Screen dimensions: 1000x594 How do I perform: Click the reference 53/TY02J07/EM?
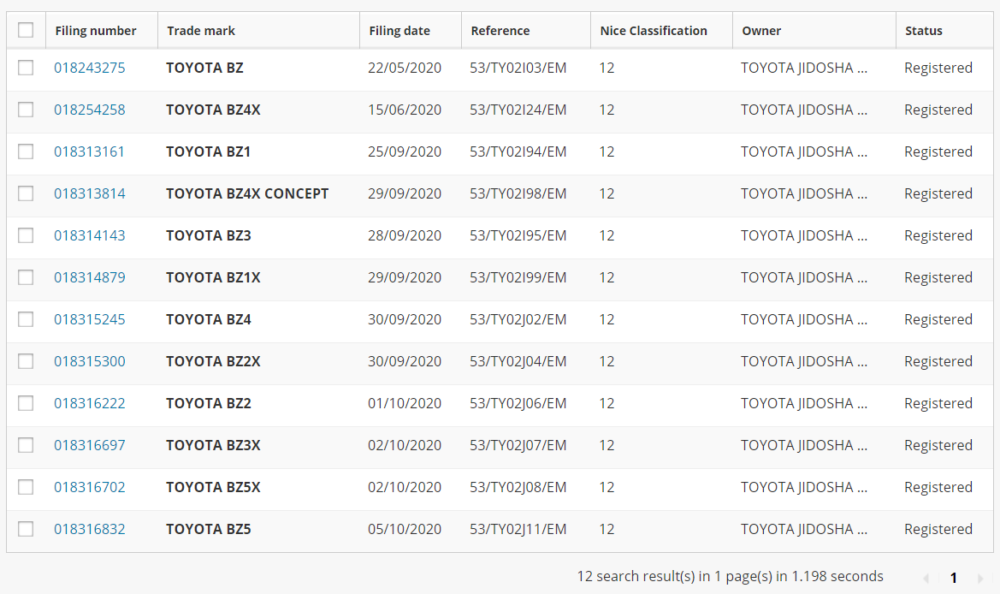click(518, 445)
